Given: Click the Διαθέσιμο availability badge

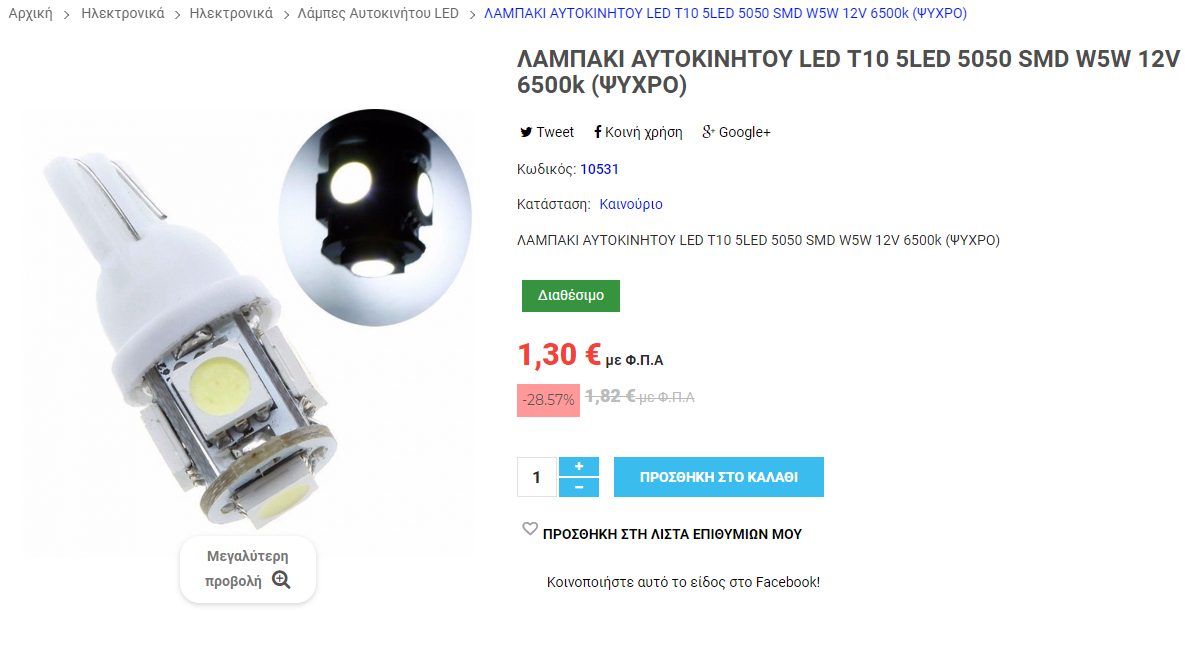Looking at the screenshot, I should [571, 296].
